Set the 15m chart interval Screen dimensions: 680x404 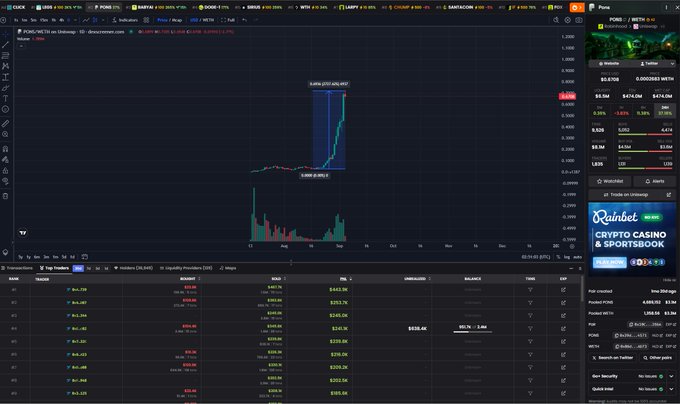point(44,20)
